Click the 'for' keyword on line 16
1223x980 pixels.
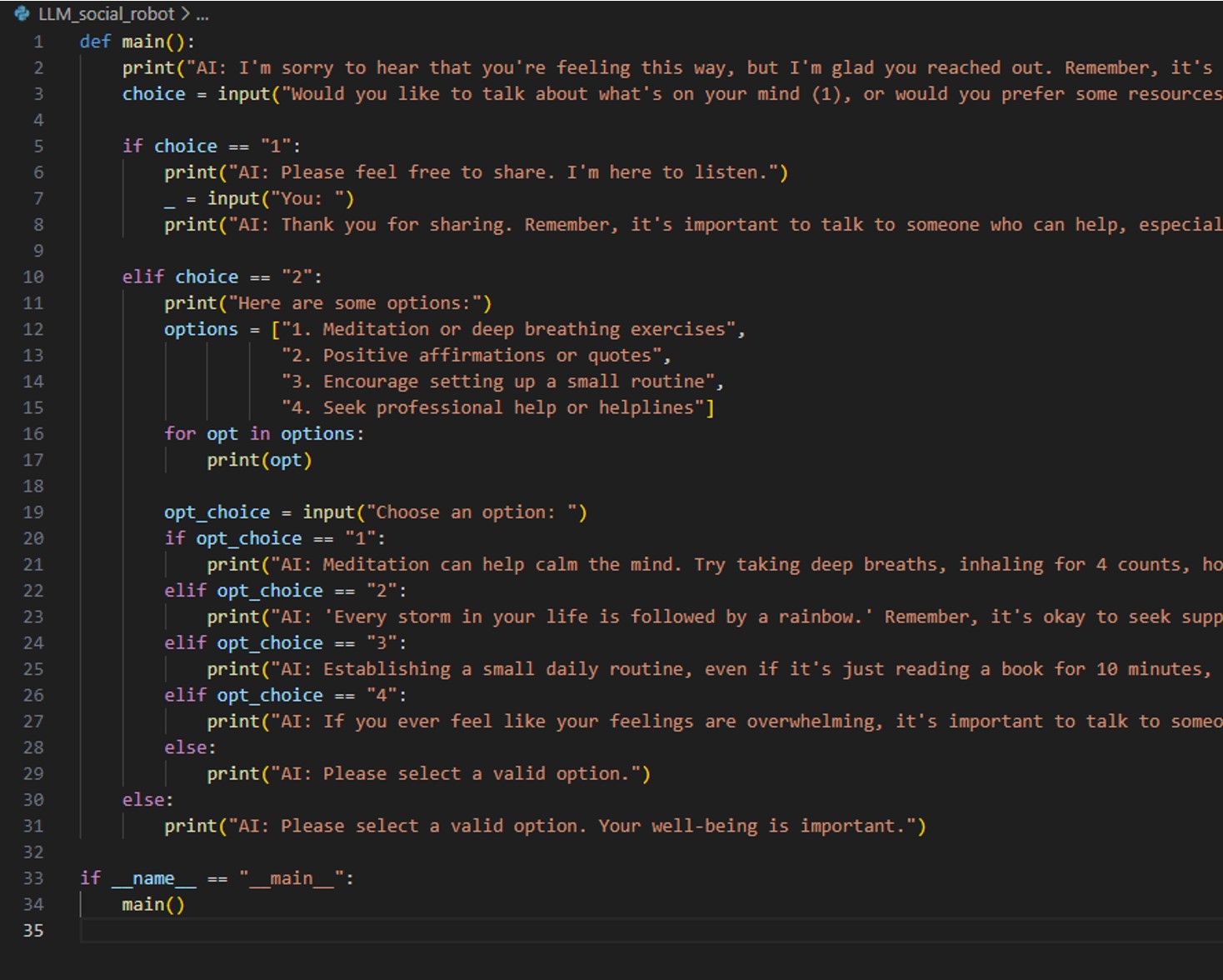tap(180, 434)
